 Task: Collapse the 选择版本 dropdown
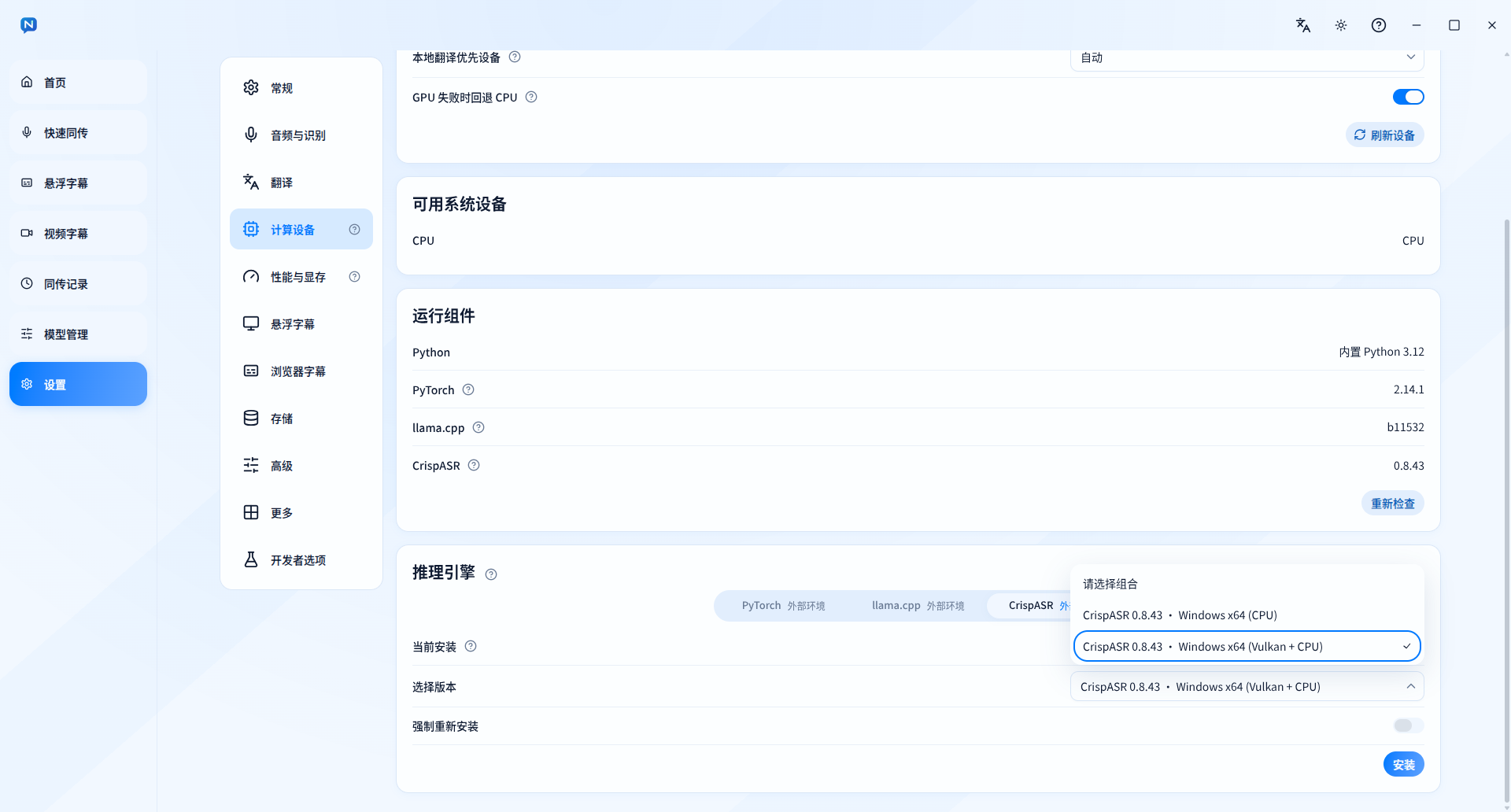(1247, 686)
